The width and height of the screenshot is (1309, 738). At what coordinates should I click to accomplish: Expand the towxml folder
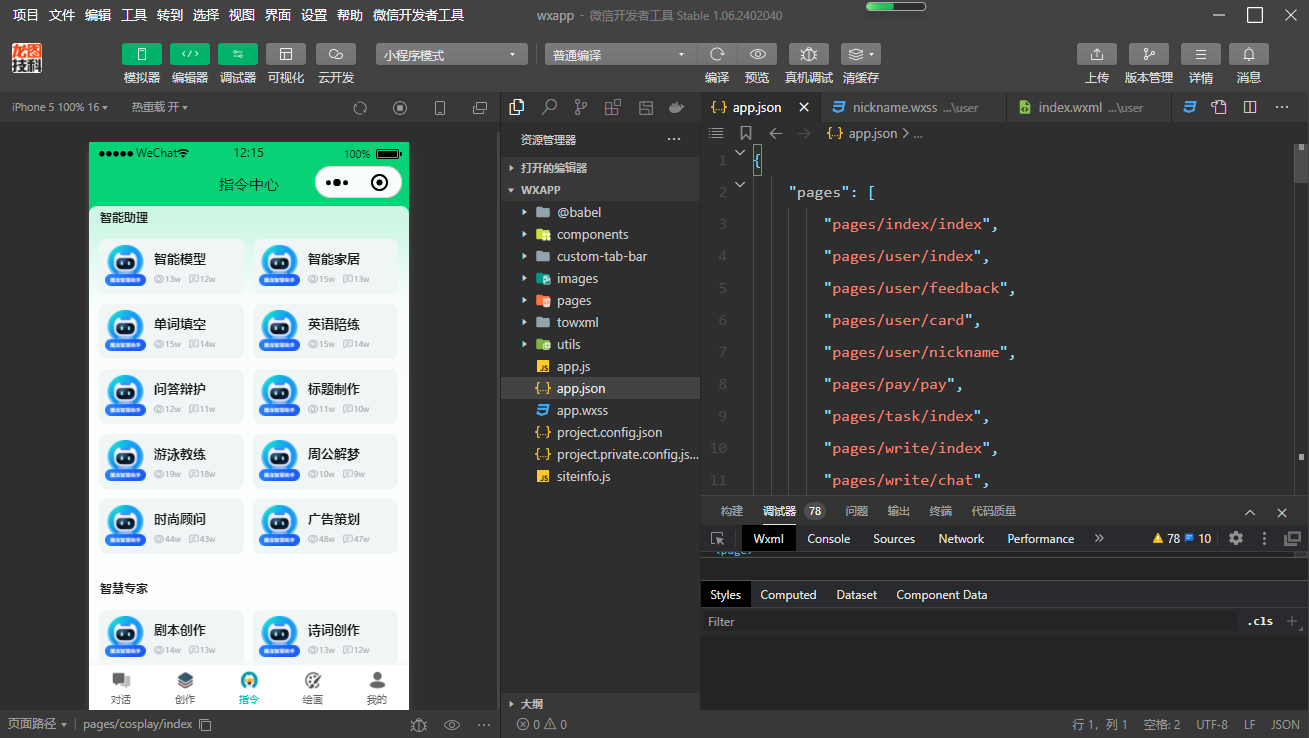pos(600,322)
